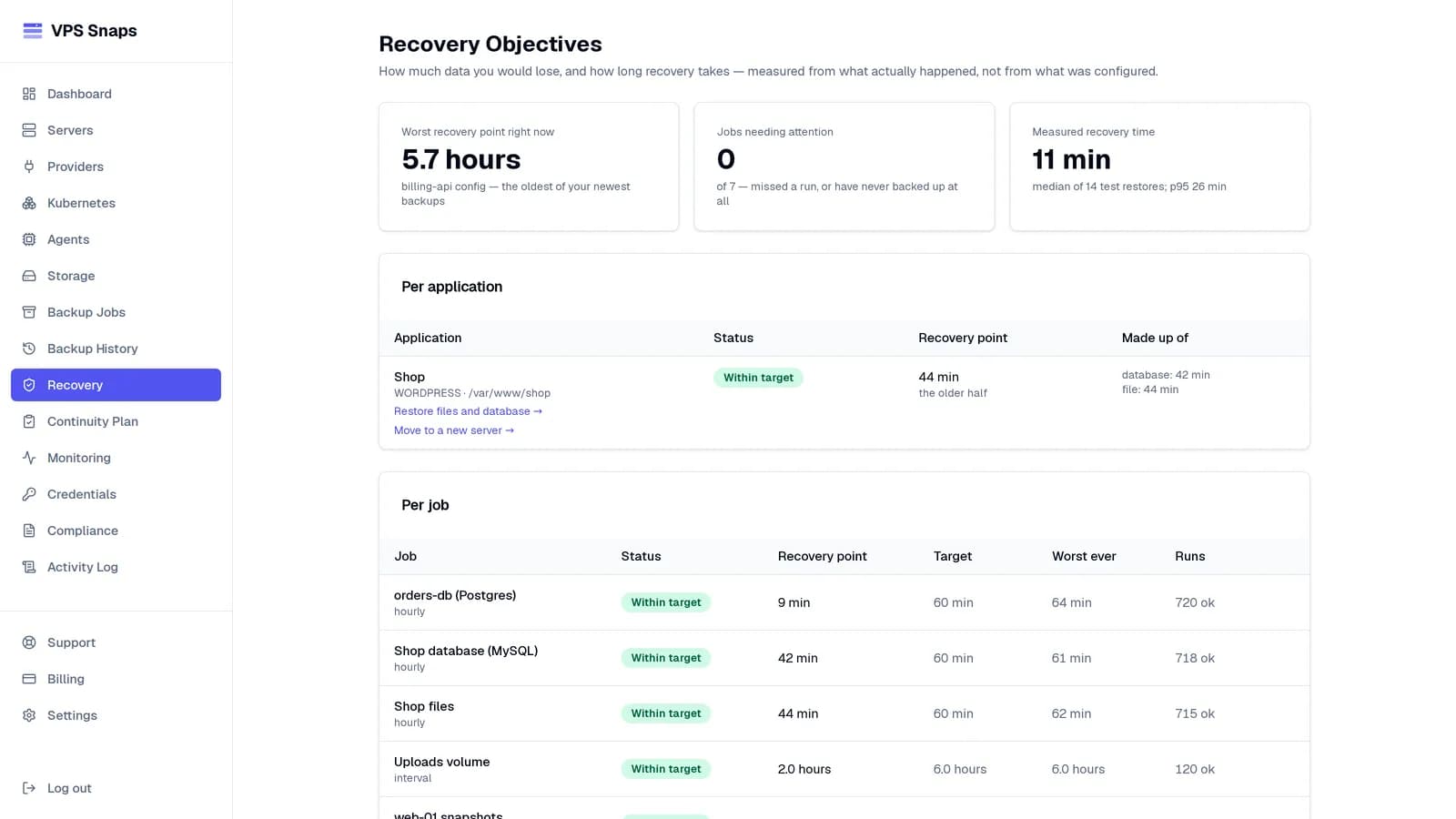The width and height of the screenshot is (1456, 819).
Task: Click the Continuity Plan clipboard icon
Action: click(29, 421)
